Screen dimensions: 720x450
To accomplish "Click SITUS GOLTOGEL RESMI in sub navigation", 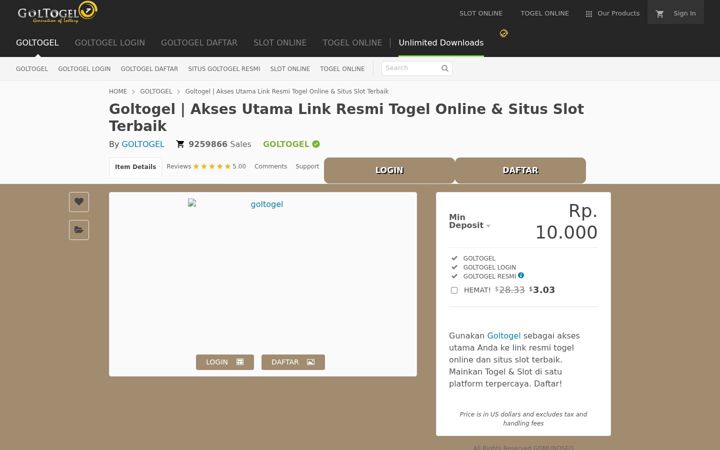I will click(x=224, y=69).
